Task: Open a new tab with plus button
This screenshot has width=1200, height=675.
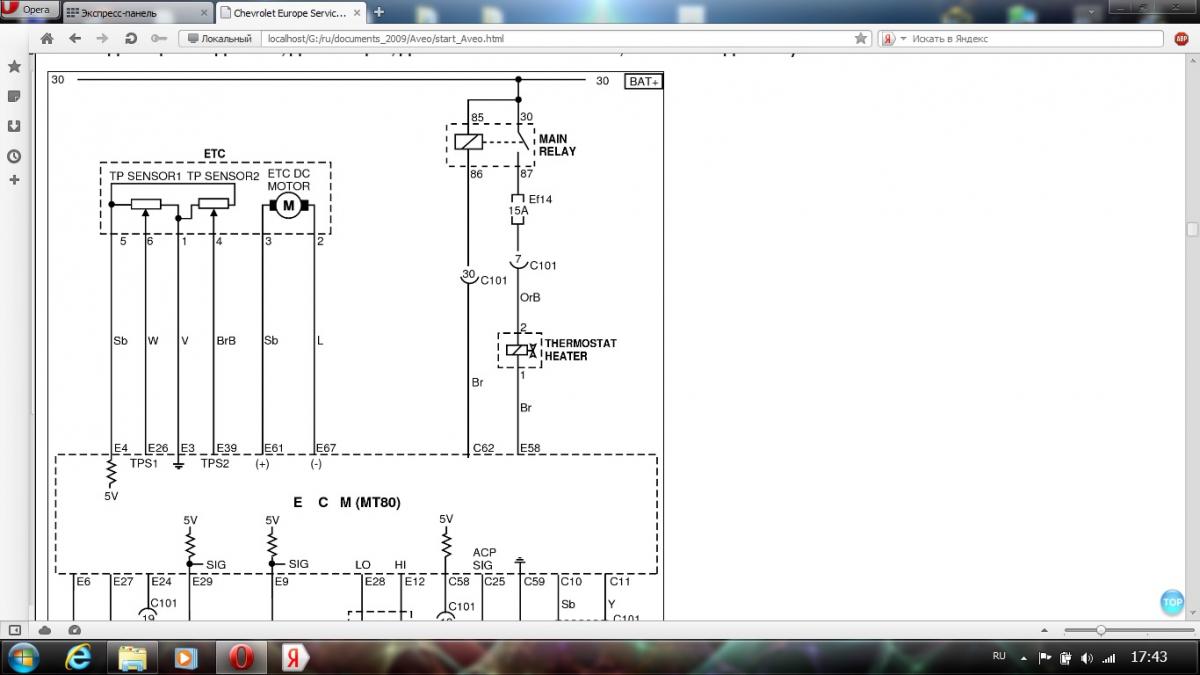Action: (378, 12)
